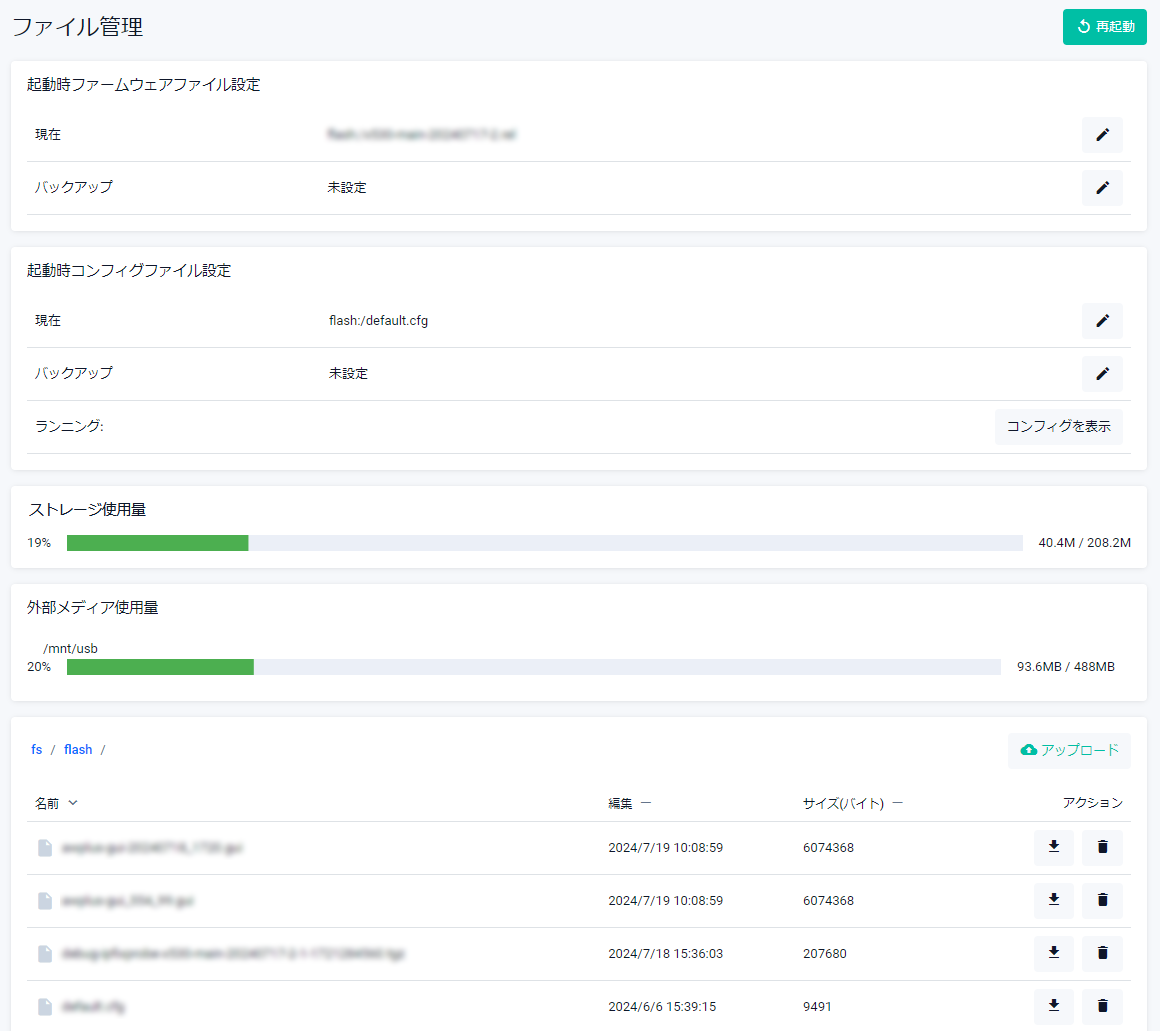The image size is (1160, 1031).
Task: Delete the file sized 207680 bytes
Action: [1102, 954]
